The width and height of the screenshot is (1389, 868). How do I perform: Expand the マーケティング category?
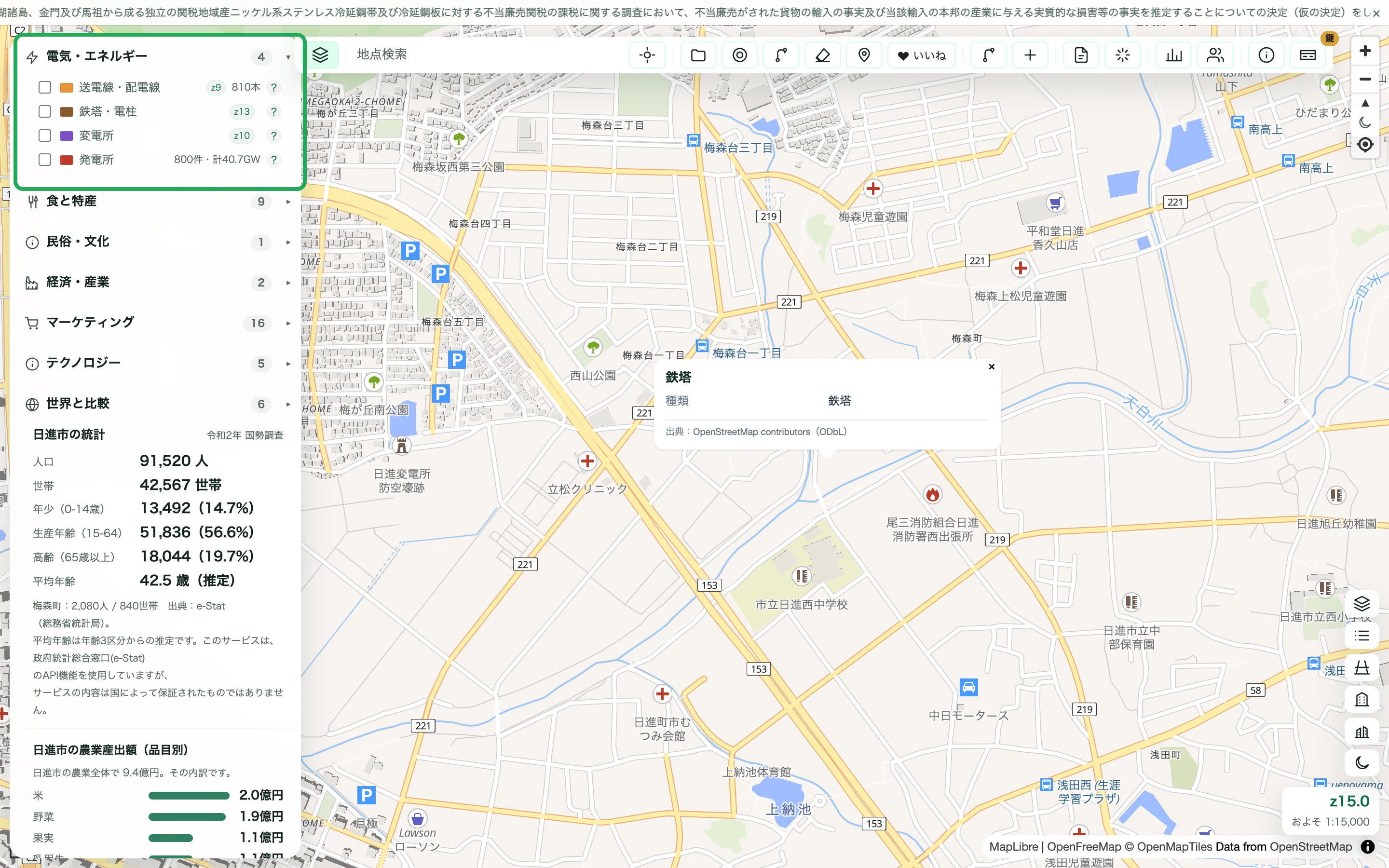coord(159,323)
